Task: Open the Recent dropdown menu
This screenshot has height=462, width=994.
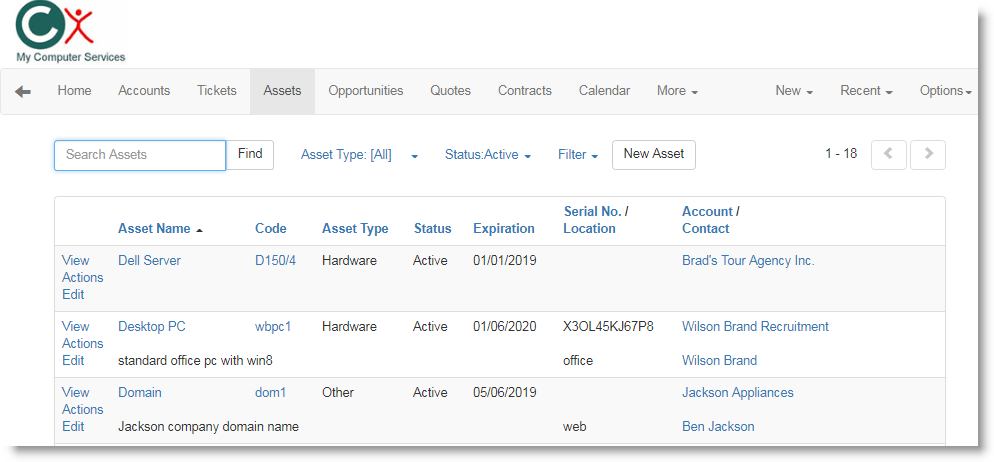Action: 866,91
